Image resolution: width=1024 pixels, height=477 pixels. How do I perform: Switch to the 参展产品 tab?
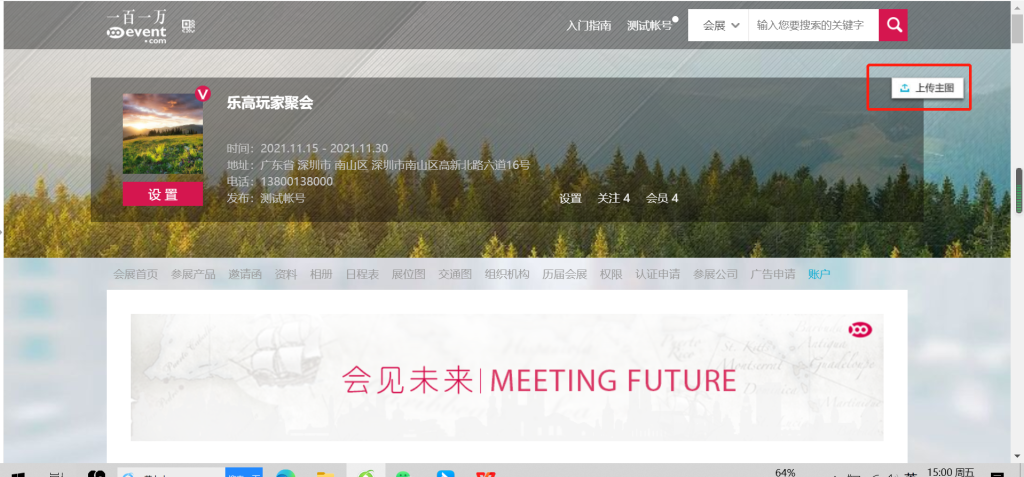click(x=193, y=274)
